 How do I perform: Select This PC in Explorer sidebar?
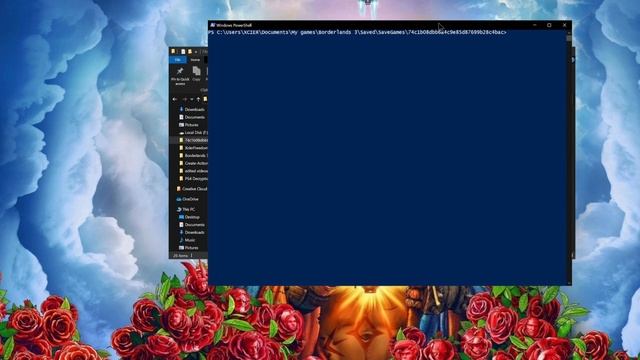point(186,209)
